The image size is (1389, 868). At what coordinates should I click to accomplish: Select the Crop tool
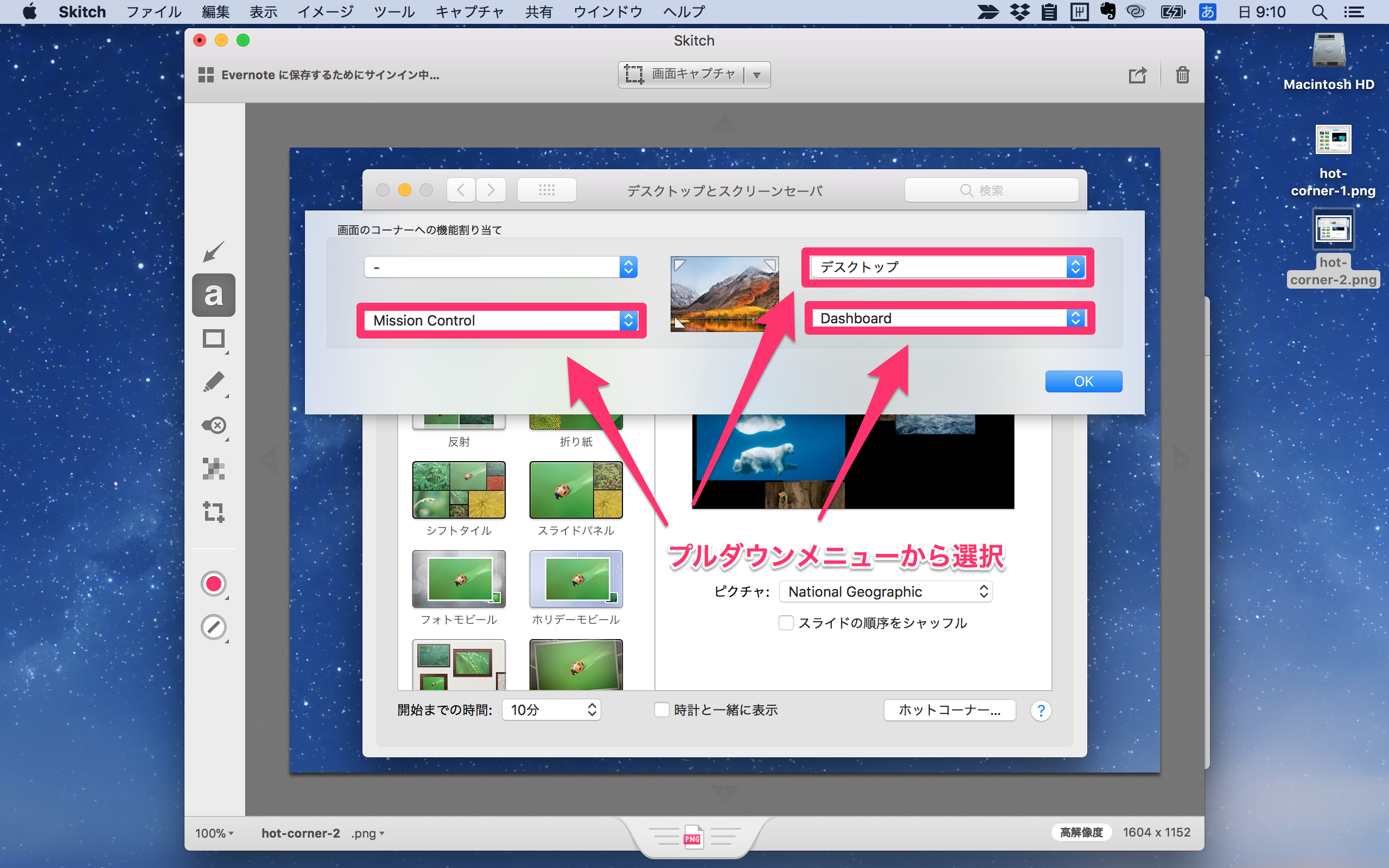pos(214,512)
